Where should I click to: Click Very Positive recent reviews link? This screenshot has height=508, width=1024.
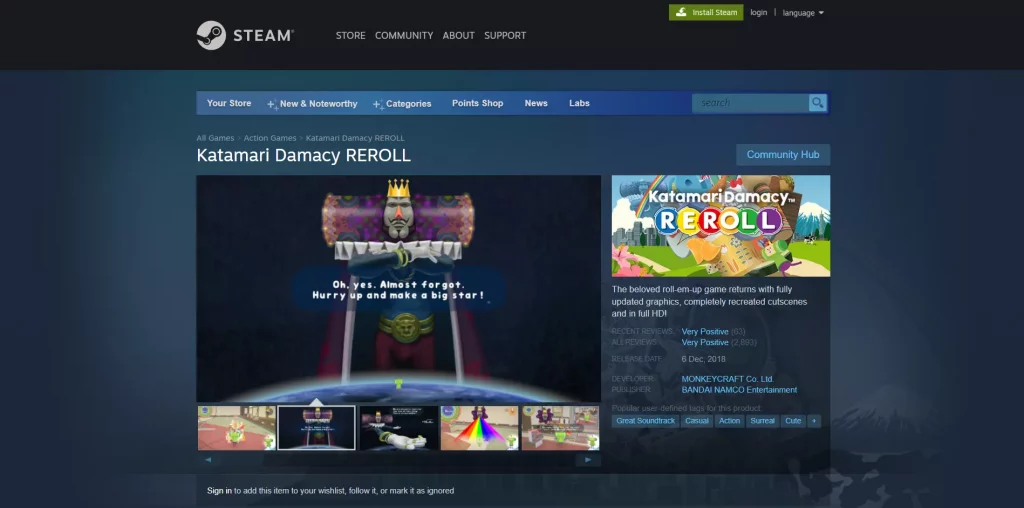click(x=705, y=332)
